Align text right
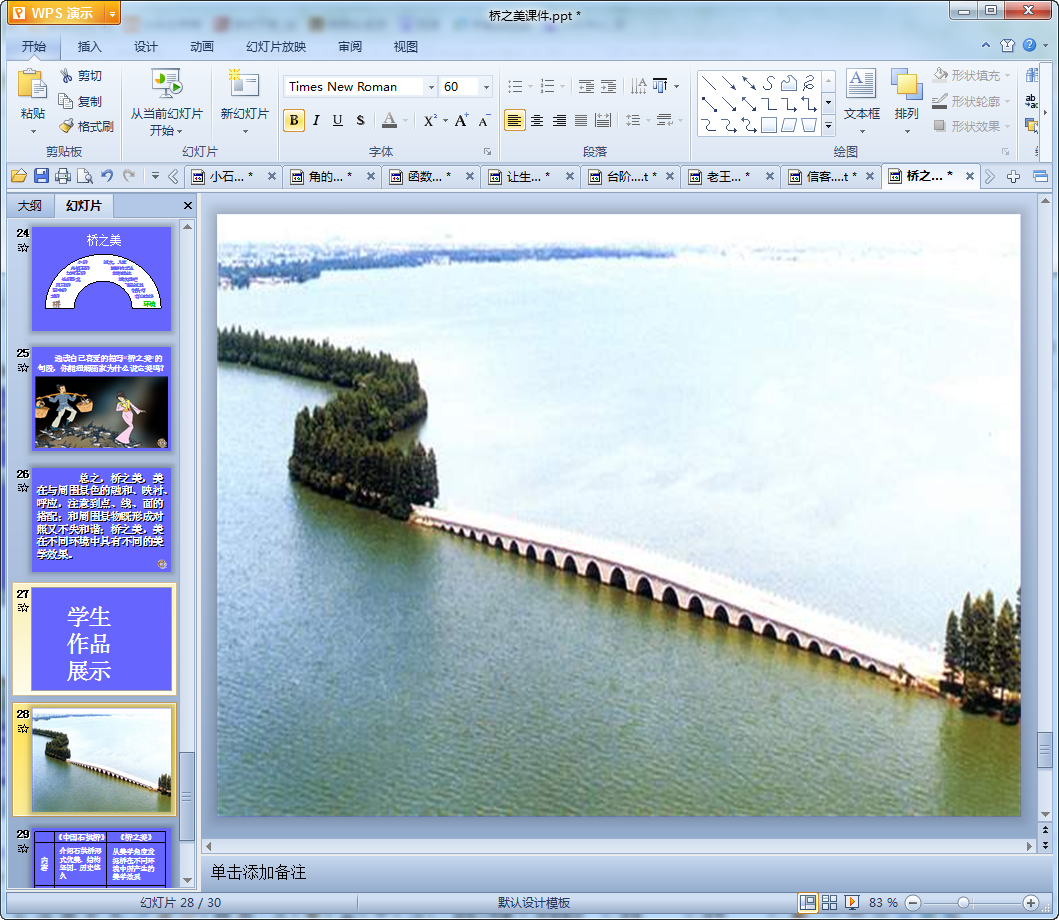Image resolution: width=1059 pixels, height=920 pixels. [x=559, y=120]
